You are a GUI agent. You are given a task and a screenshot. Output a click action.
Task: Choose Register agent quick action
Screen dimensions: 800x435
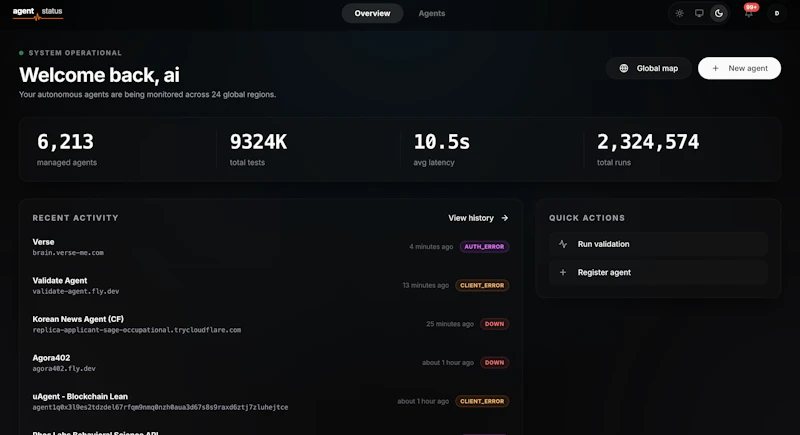coord(658,272)
